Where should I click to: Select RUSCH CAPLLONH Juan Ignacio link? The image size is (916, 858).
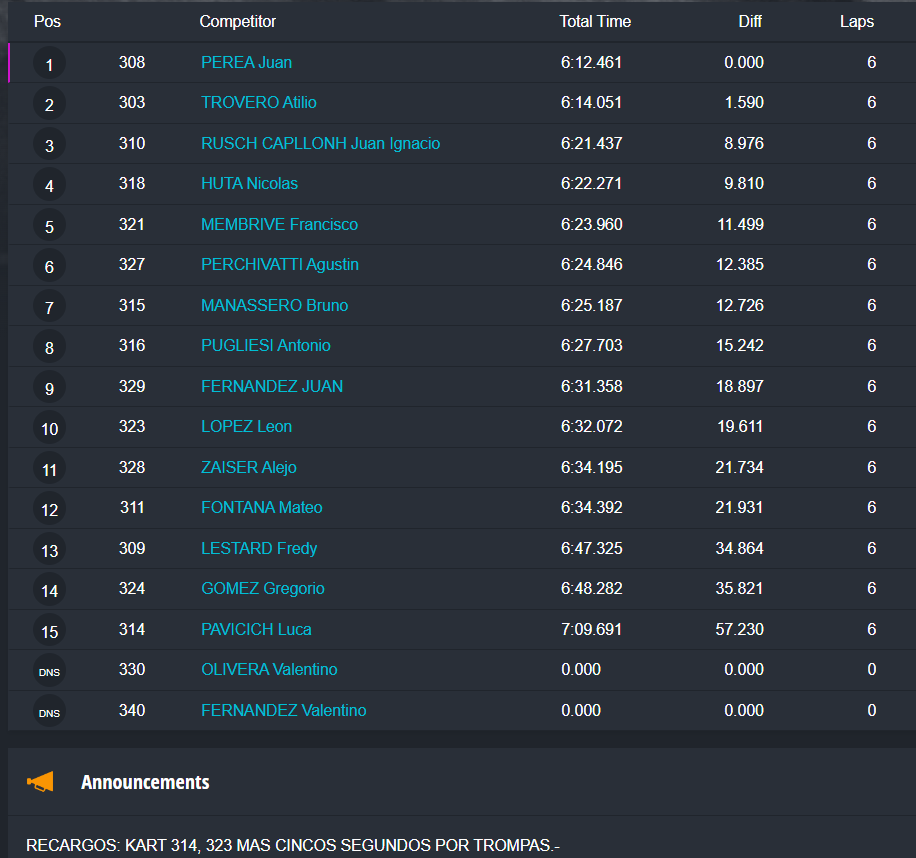(320, 143)
